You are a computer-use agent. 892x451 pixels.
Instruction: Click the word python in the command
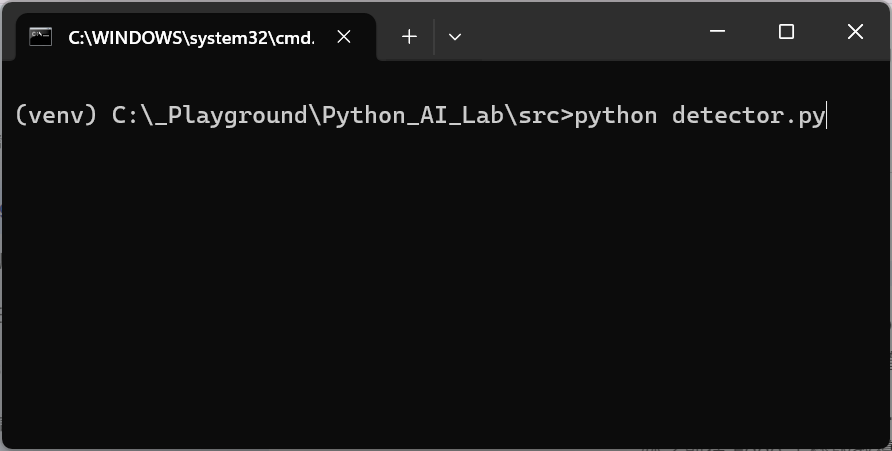tap(615, 116)
